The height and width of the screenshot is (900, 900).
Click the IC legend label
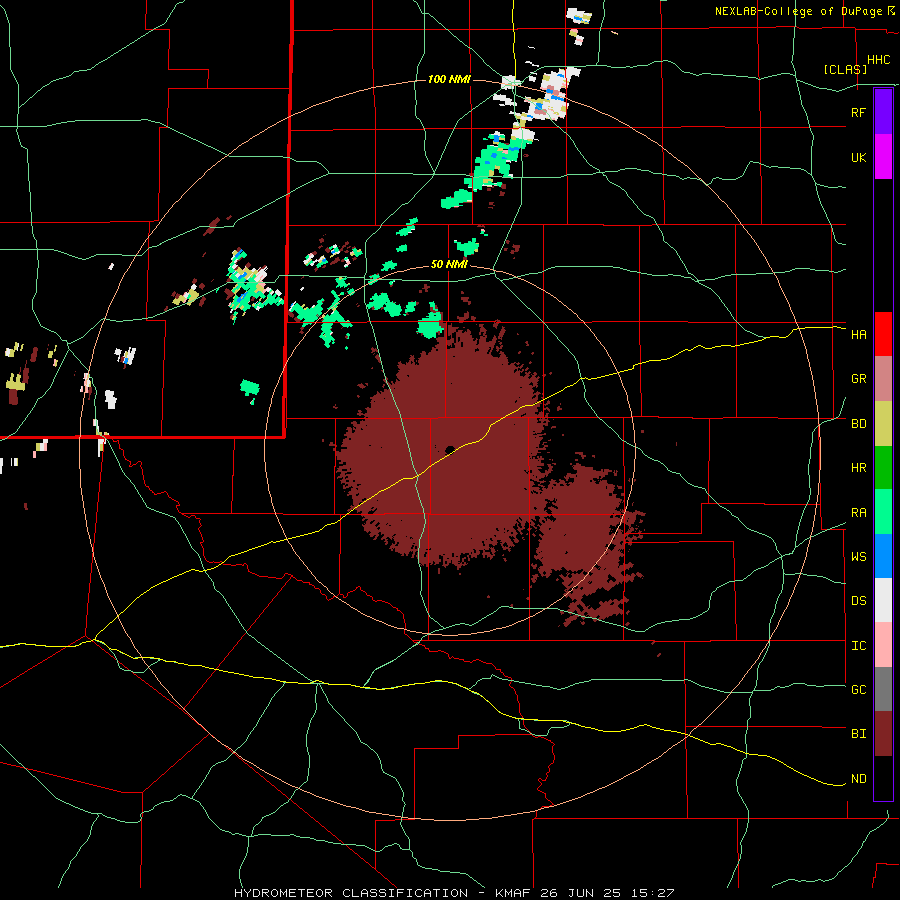pyautogui.click(x=858, y=646)
